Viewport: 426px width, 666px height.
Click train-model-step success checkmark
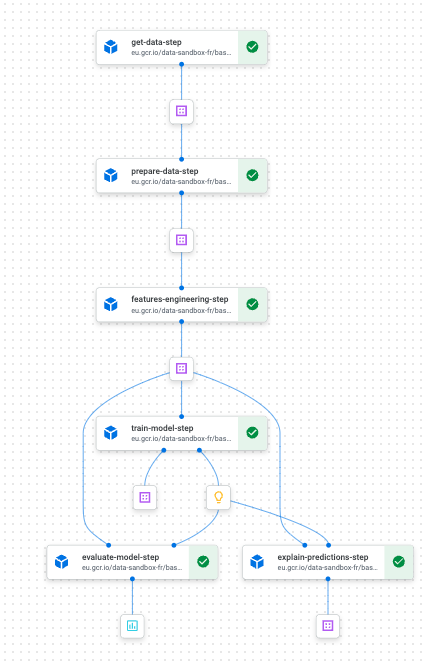(x=252, y=433)
